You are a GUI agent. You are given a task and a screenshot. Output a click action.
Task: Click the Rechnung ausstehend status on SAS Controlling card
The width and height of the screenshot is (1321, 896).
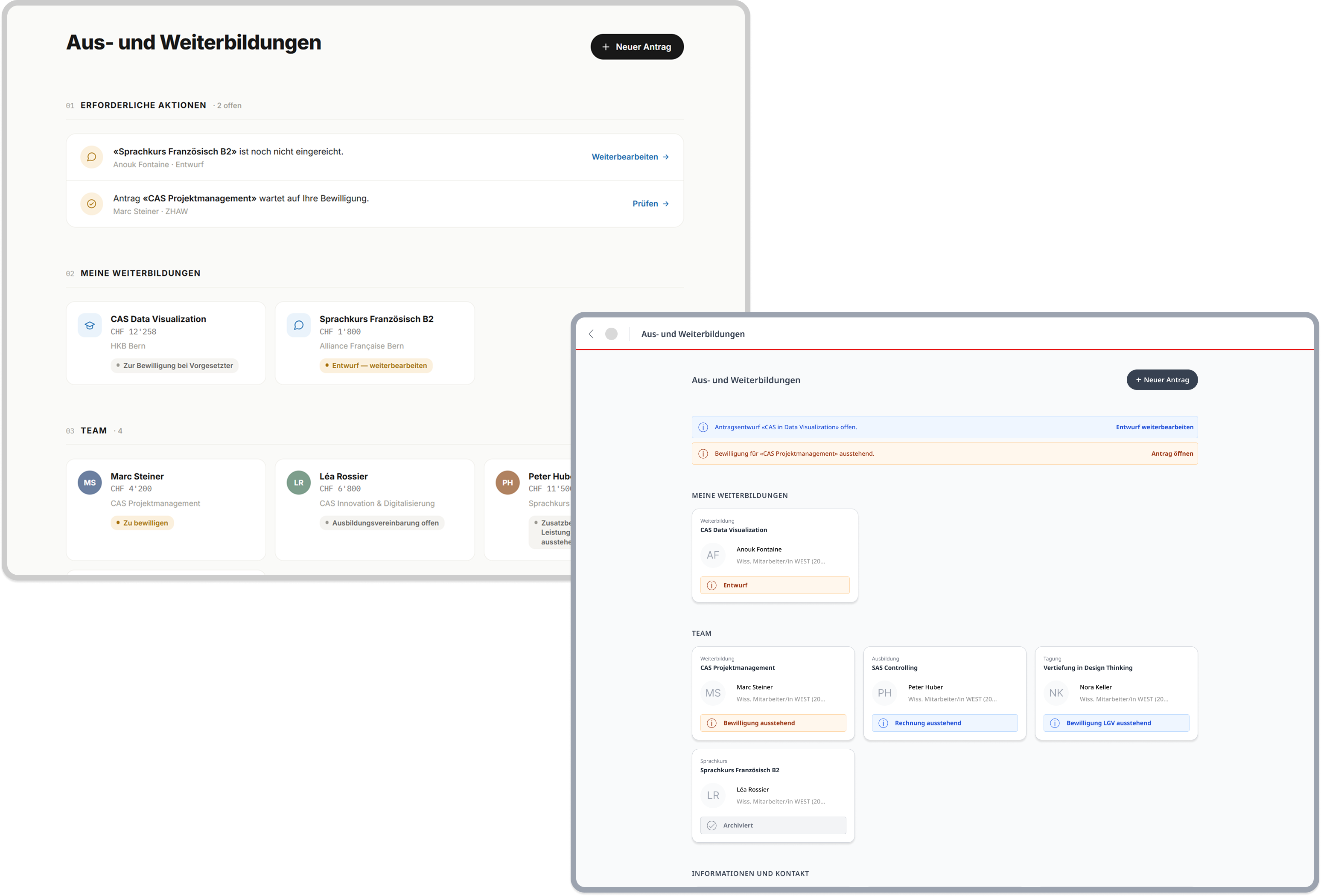click(945, 723)
